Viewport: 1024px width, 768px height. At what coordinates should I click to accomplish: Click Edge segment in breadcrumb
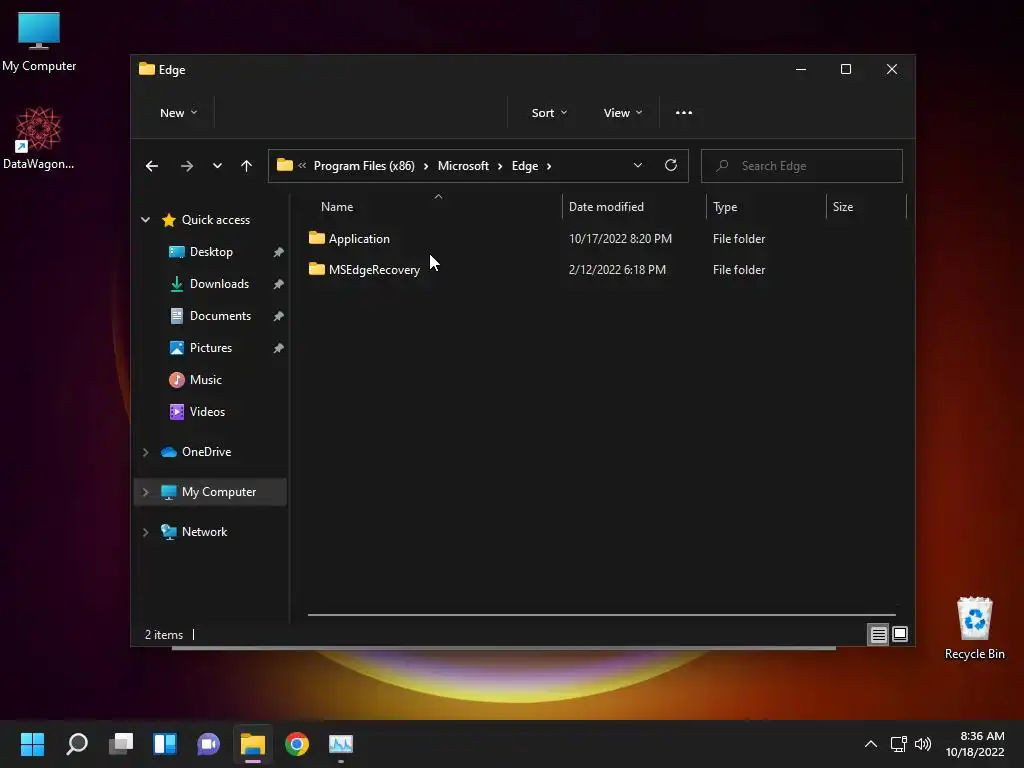[x=525, y=166]
